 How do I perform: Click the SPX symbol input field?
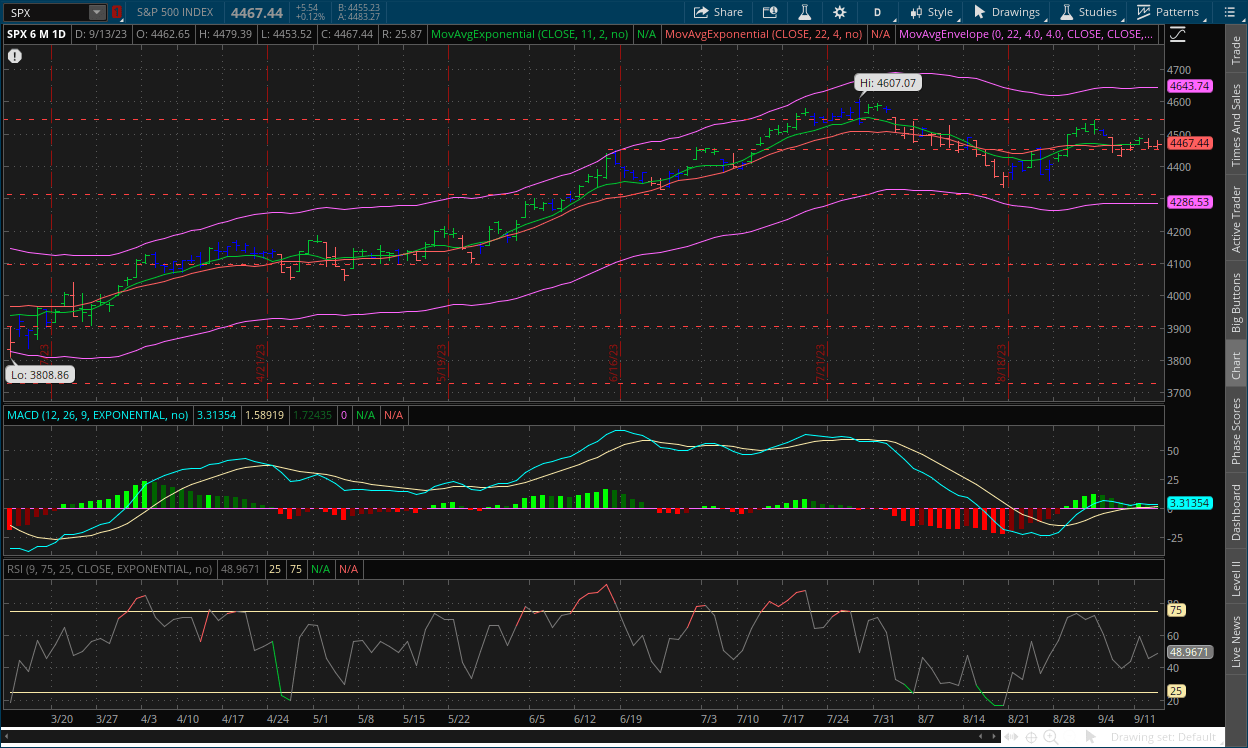pos(46,12)
